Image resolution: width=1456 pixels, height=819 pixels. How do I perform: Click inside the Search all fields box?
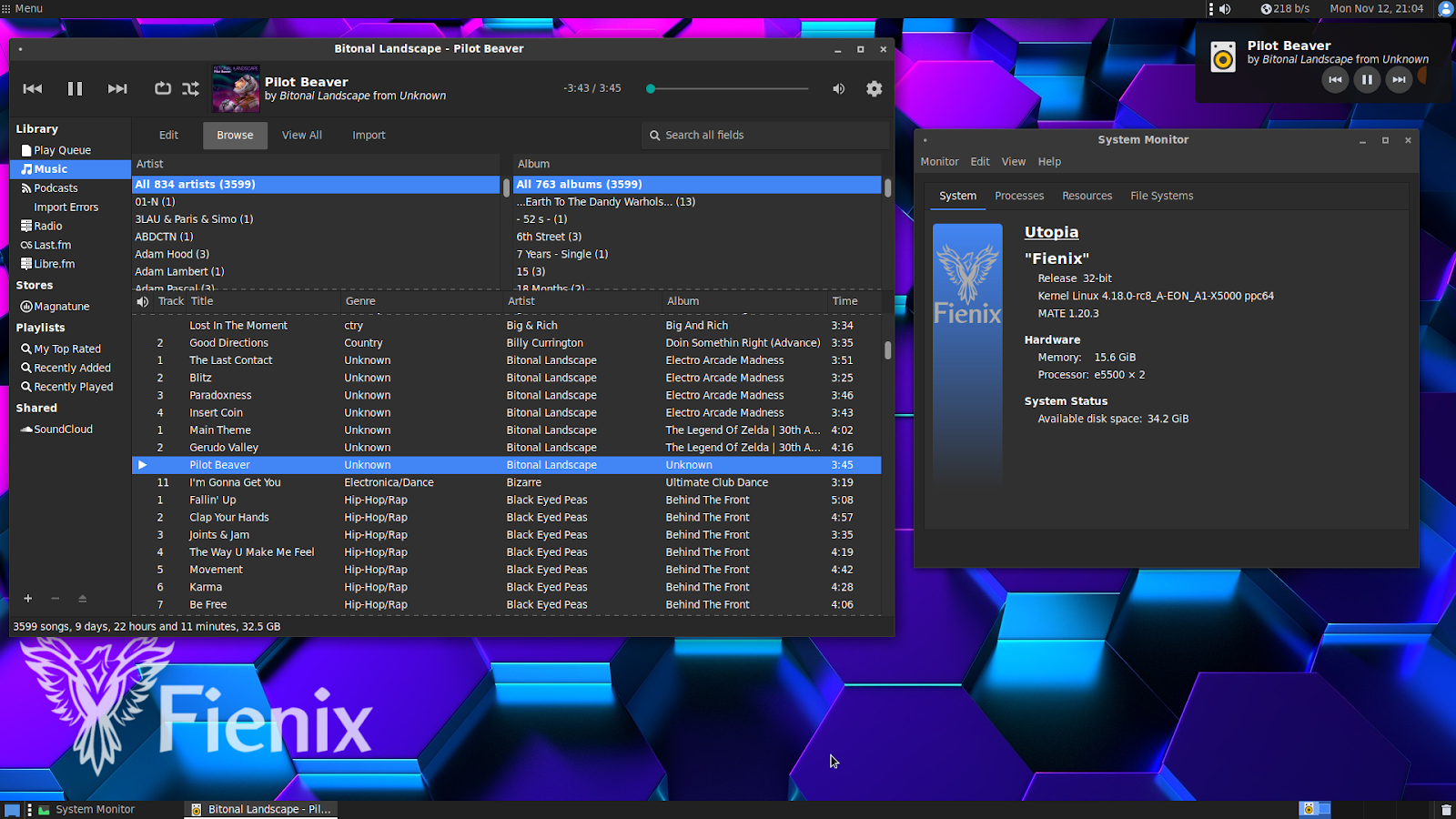click(764, 135)
